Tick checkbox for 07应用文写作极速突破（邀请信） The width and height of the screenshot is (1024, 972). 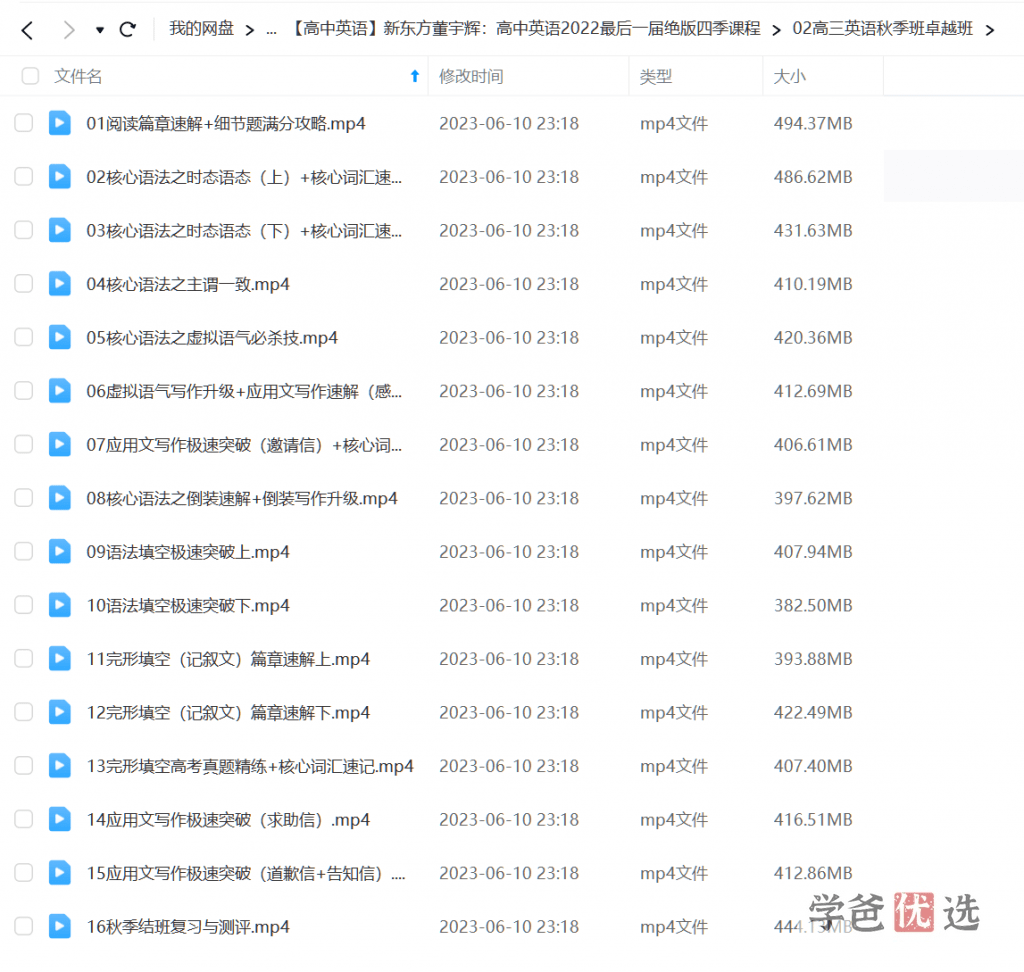coord(24,444)
